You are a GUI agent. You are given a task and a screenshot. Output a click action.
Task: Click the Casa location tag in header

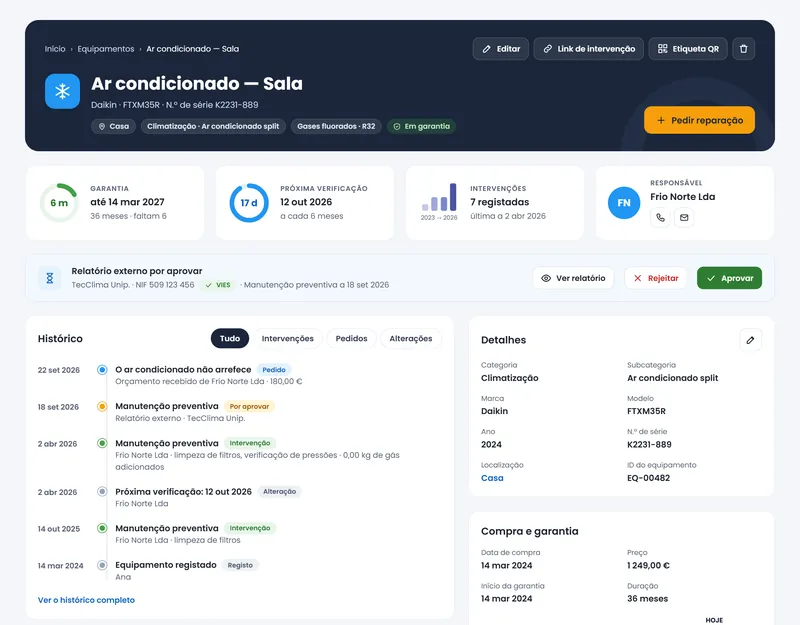(113, 127)
